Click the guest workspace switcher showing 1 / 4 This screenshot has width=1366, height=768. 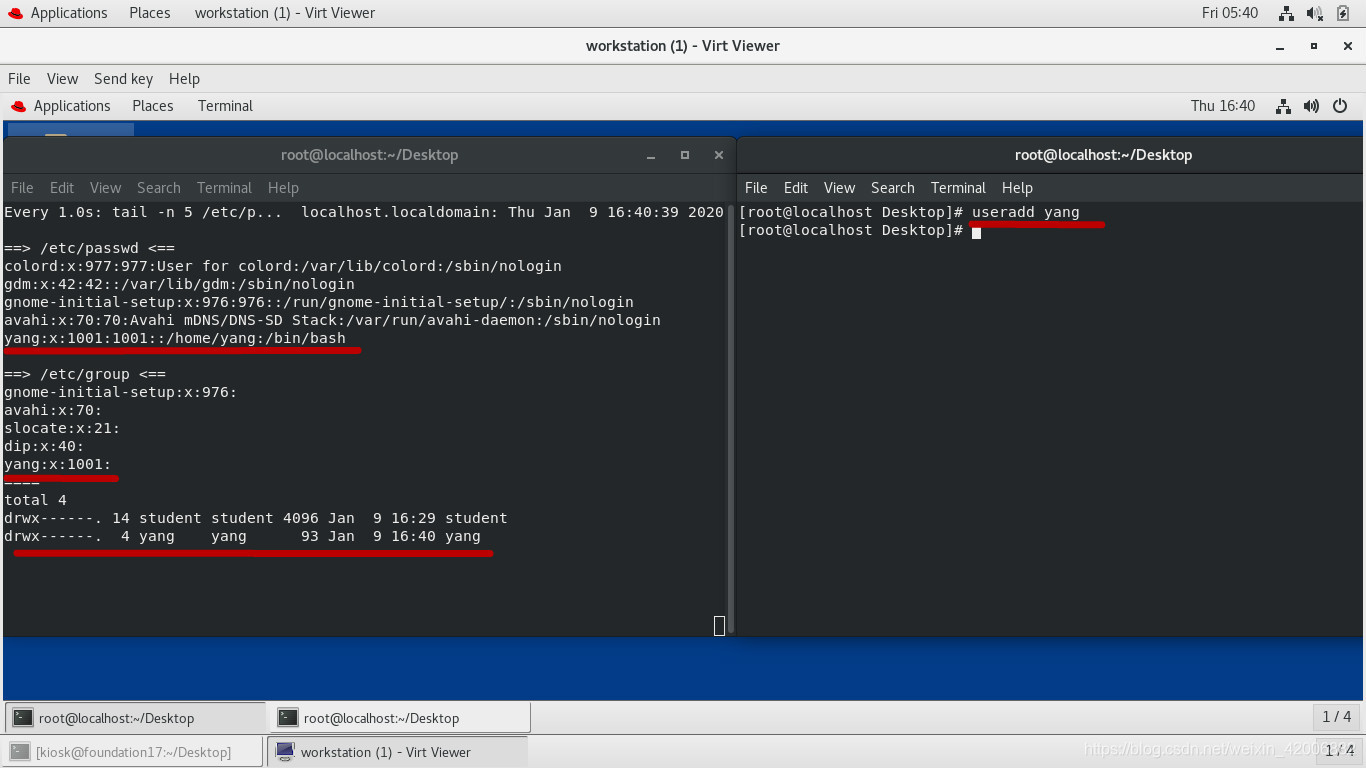click(x=1336, y=717)
